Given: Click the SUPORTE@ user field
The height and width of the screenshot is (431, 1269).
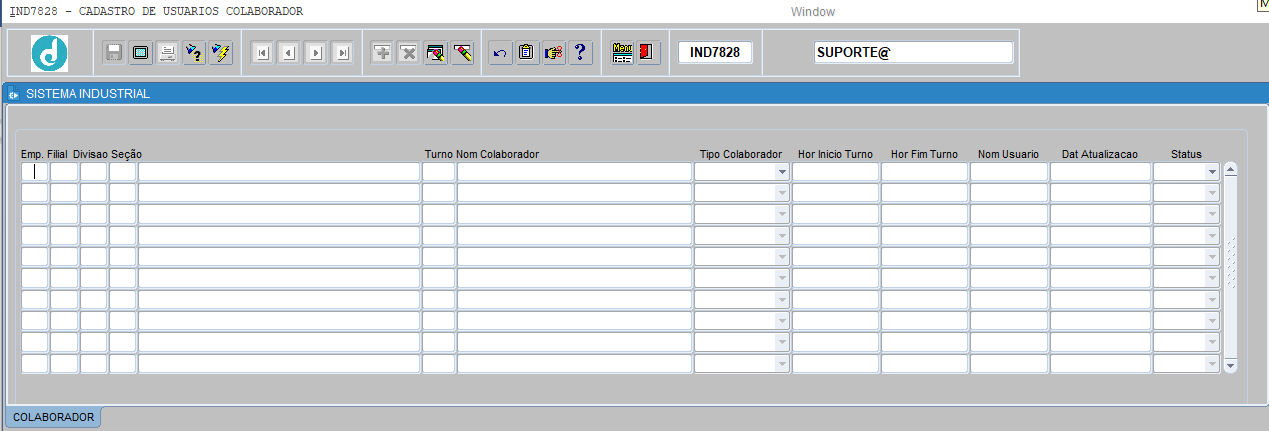Looking at the screenshot, I should coord(914,53).
